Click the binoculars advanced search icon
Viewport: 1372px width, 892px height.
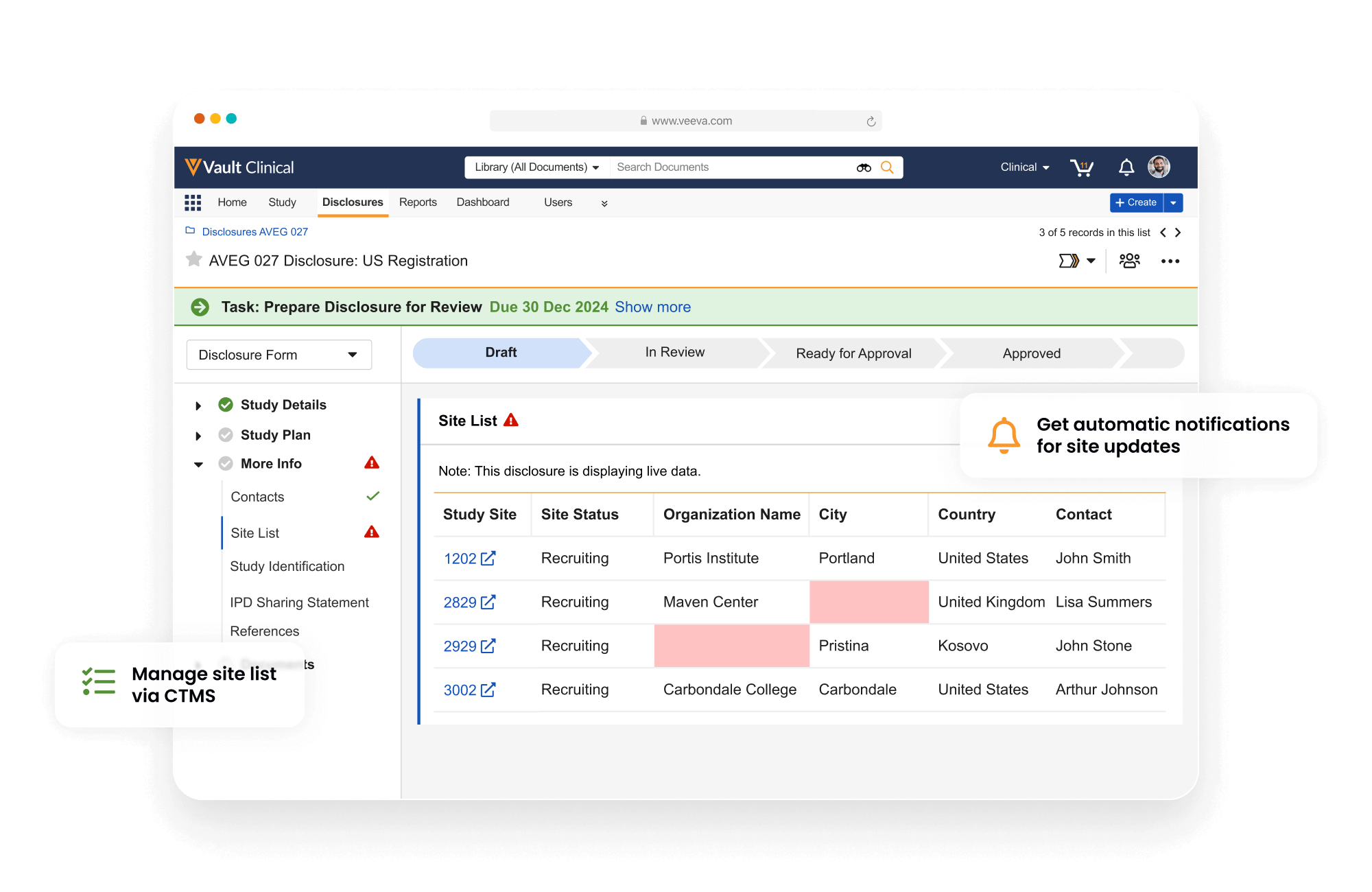864,167
